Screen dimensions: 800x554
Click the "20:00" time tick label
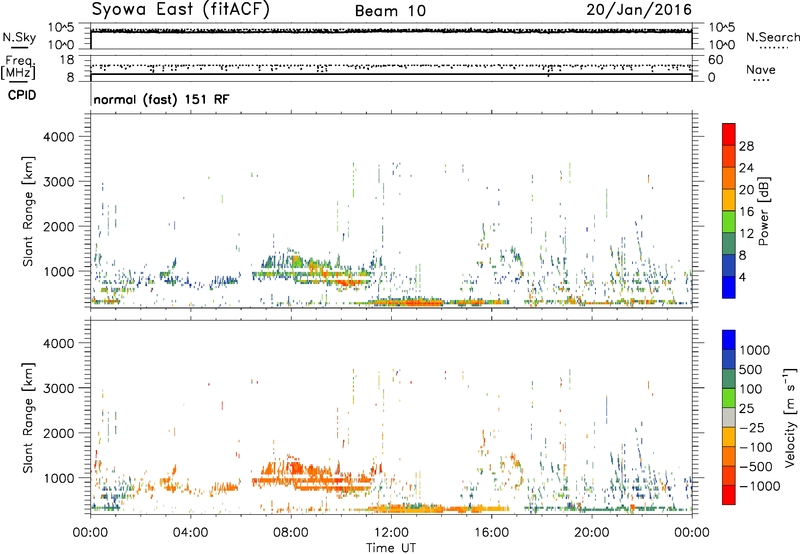click(591, 533)
